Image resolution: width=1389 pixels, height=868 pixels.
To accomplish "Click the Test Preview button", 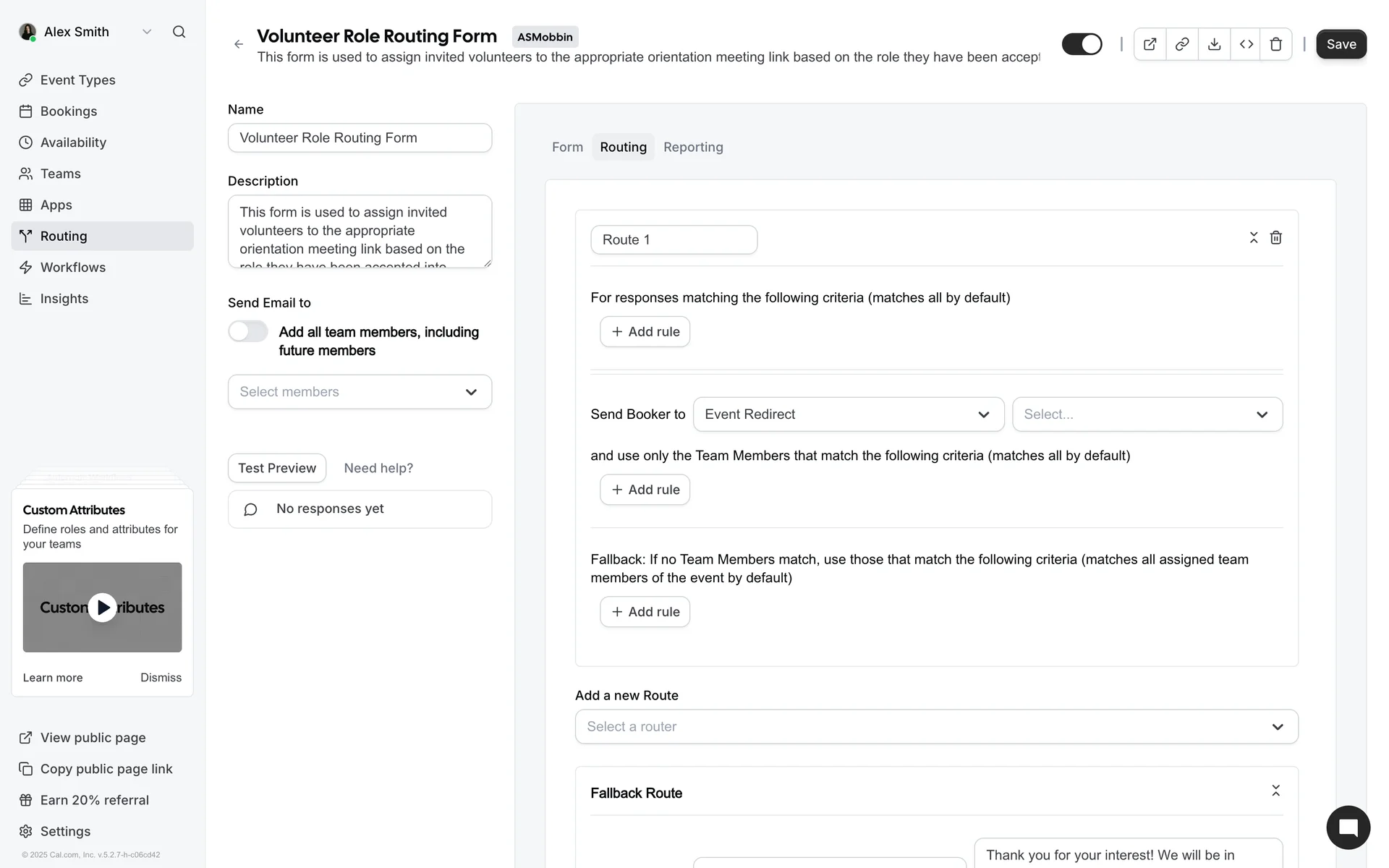I will pyautogui.click(x=277, y=468).
